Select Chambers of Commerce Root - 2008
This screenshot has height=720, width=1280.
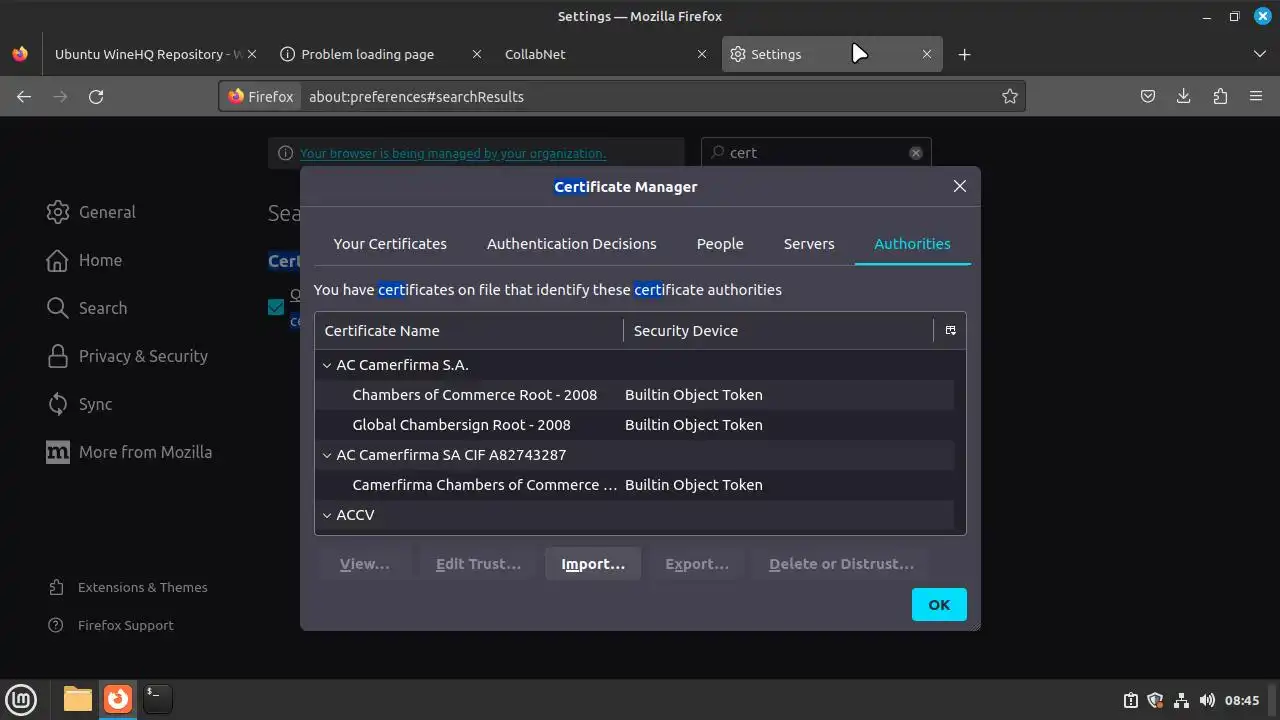(x=634, y=395)
